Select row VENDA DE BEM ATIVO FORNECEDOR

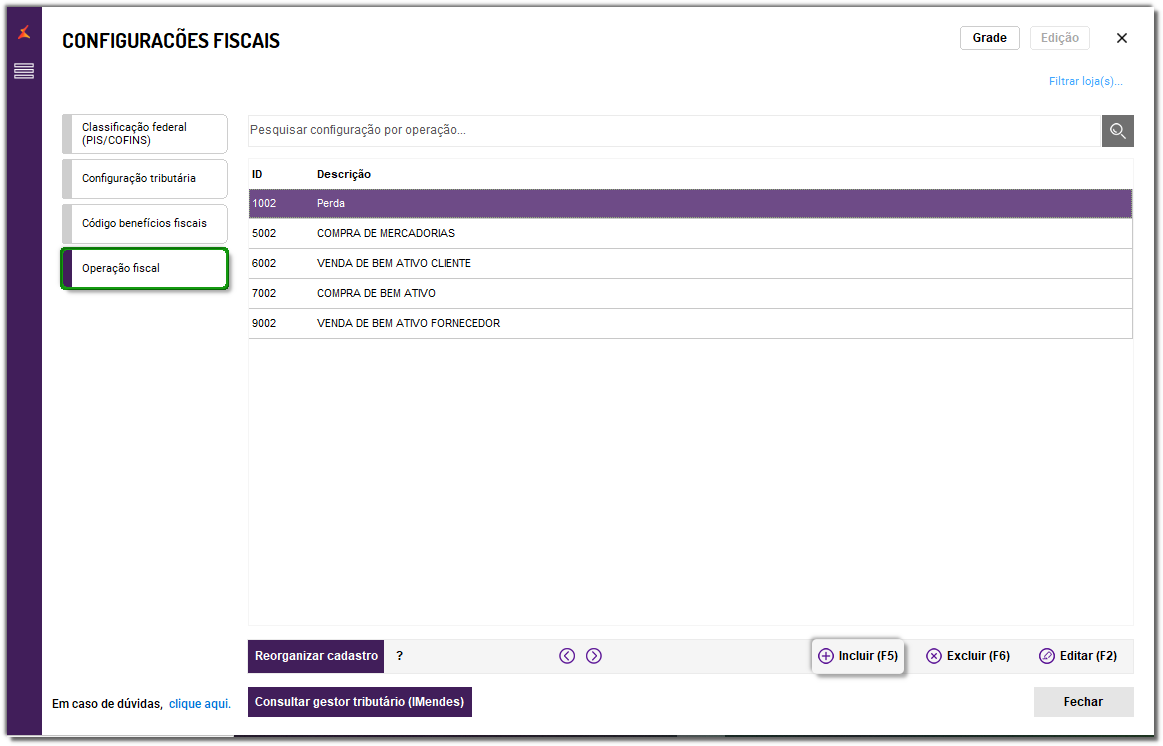[x=690, y=324]
